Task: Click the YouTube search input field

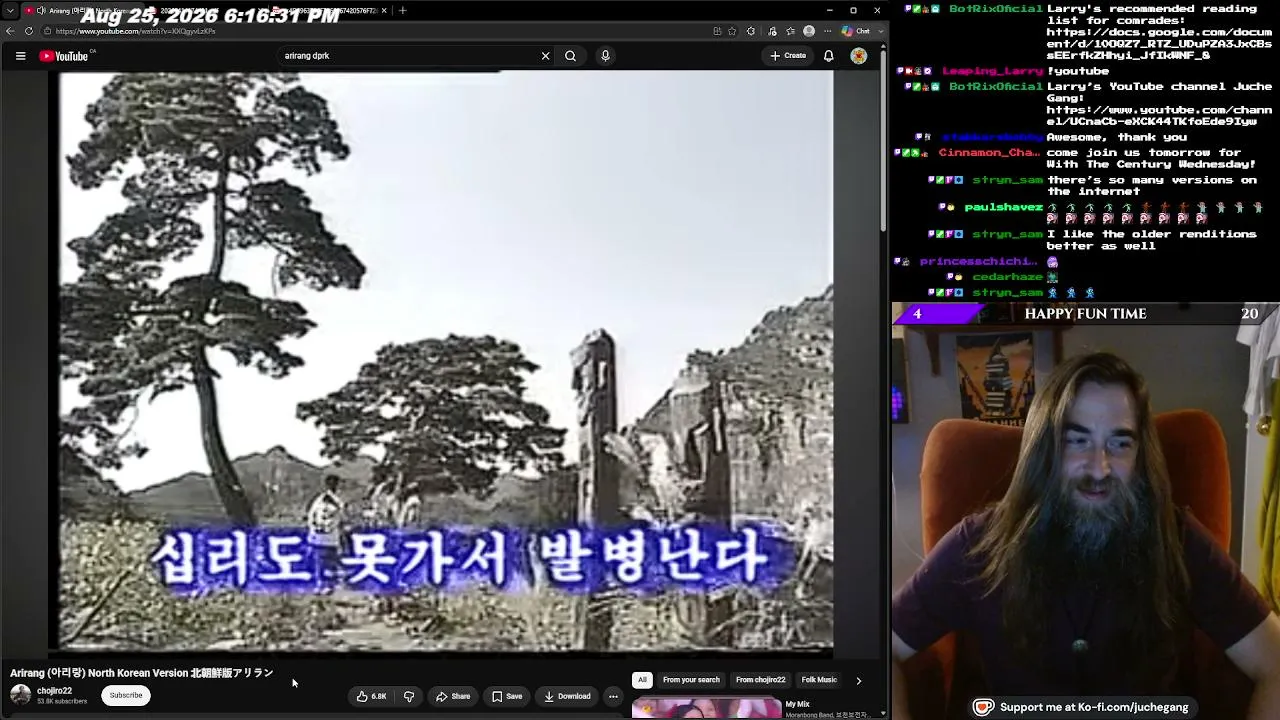Action: [x=410, y=56]
